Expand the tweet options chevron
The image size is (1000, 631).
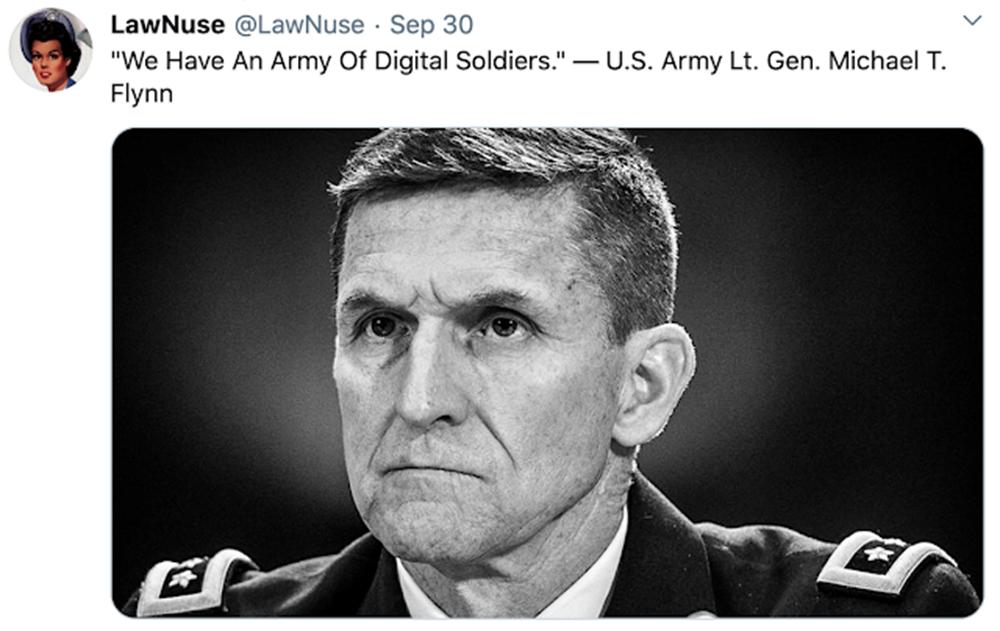pos(970,21)
